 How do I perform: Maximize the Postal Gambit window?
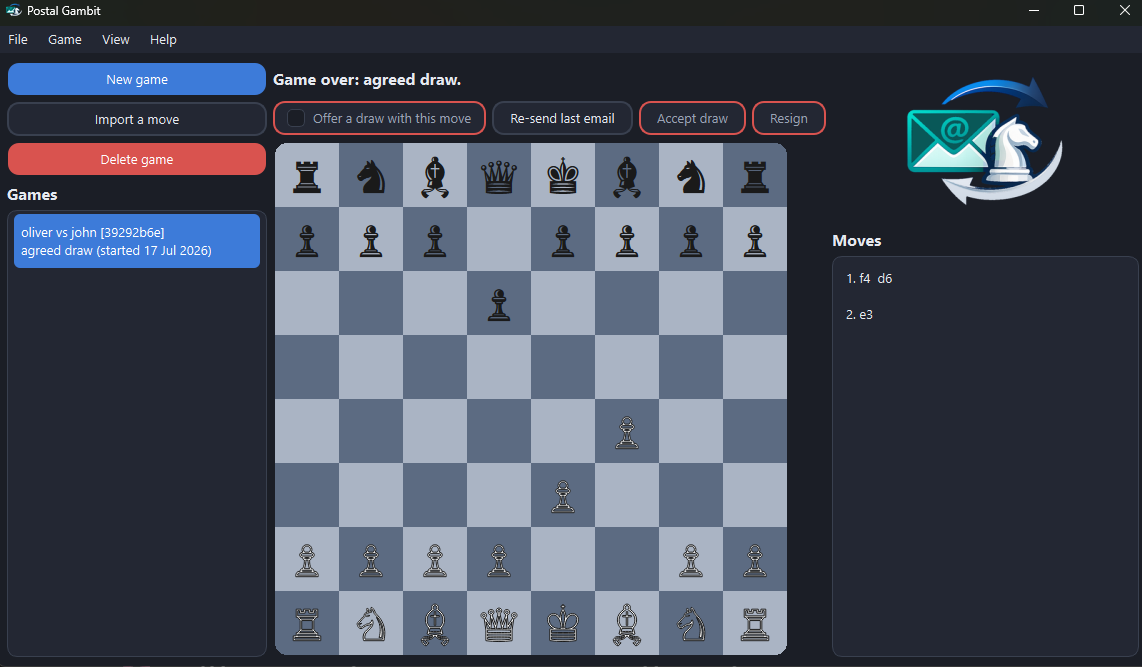(1079, 10)
